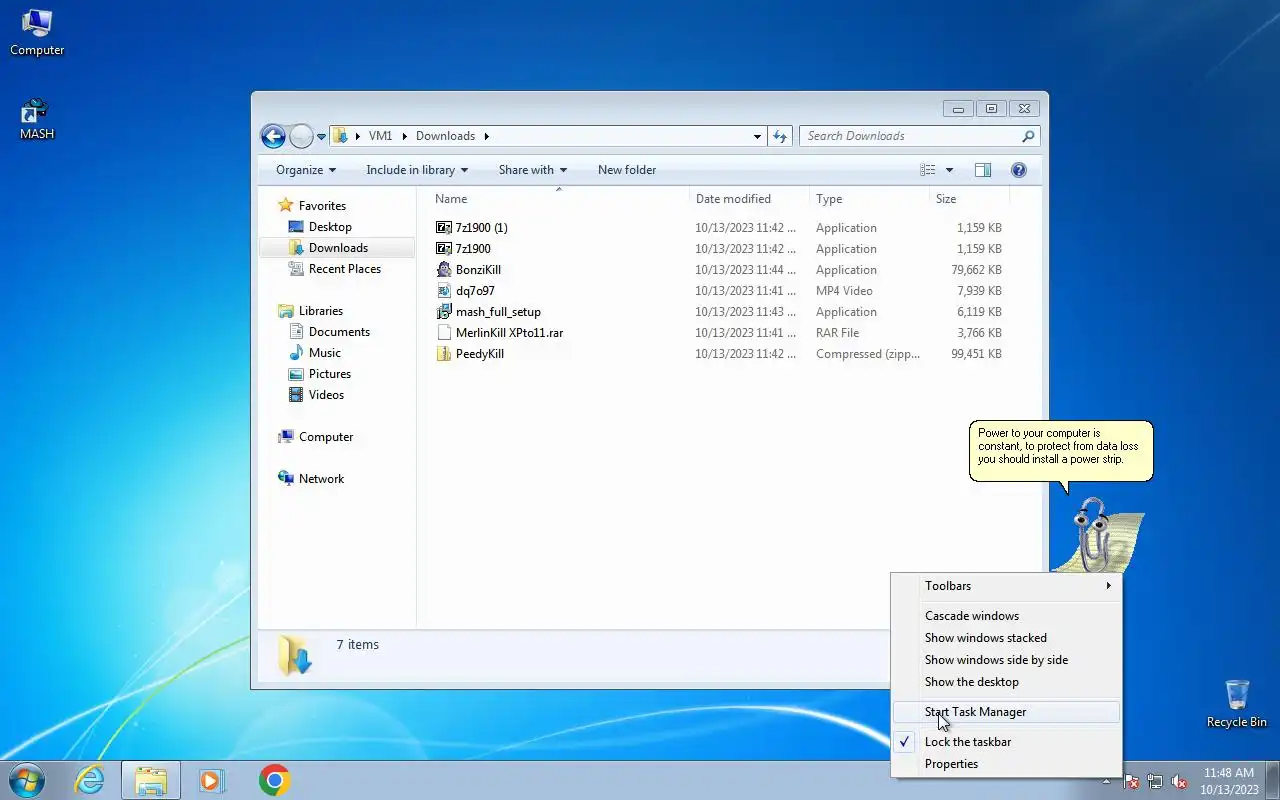Screen dimensions: 1280x800
Task: Launch Internet Explorer from taskbar
Action: [x=90, y=780]
